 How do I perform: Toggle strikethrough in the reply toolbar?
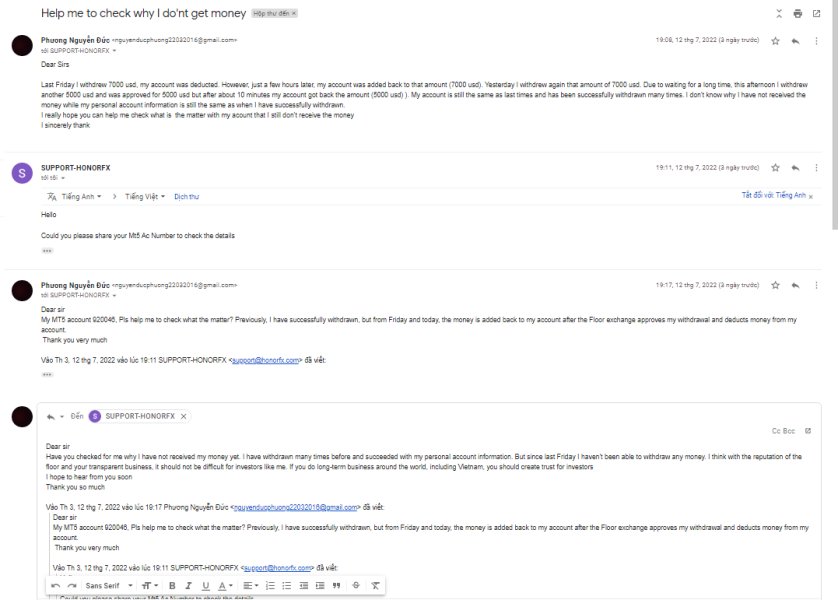(356, 586)
